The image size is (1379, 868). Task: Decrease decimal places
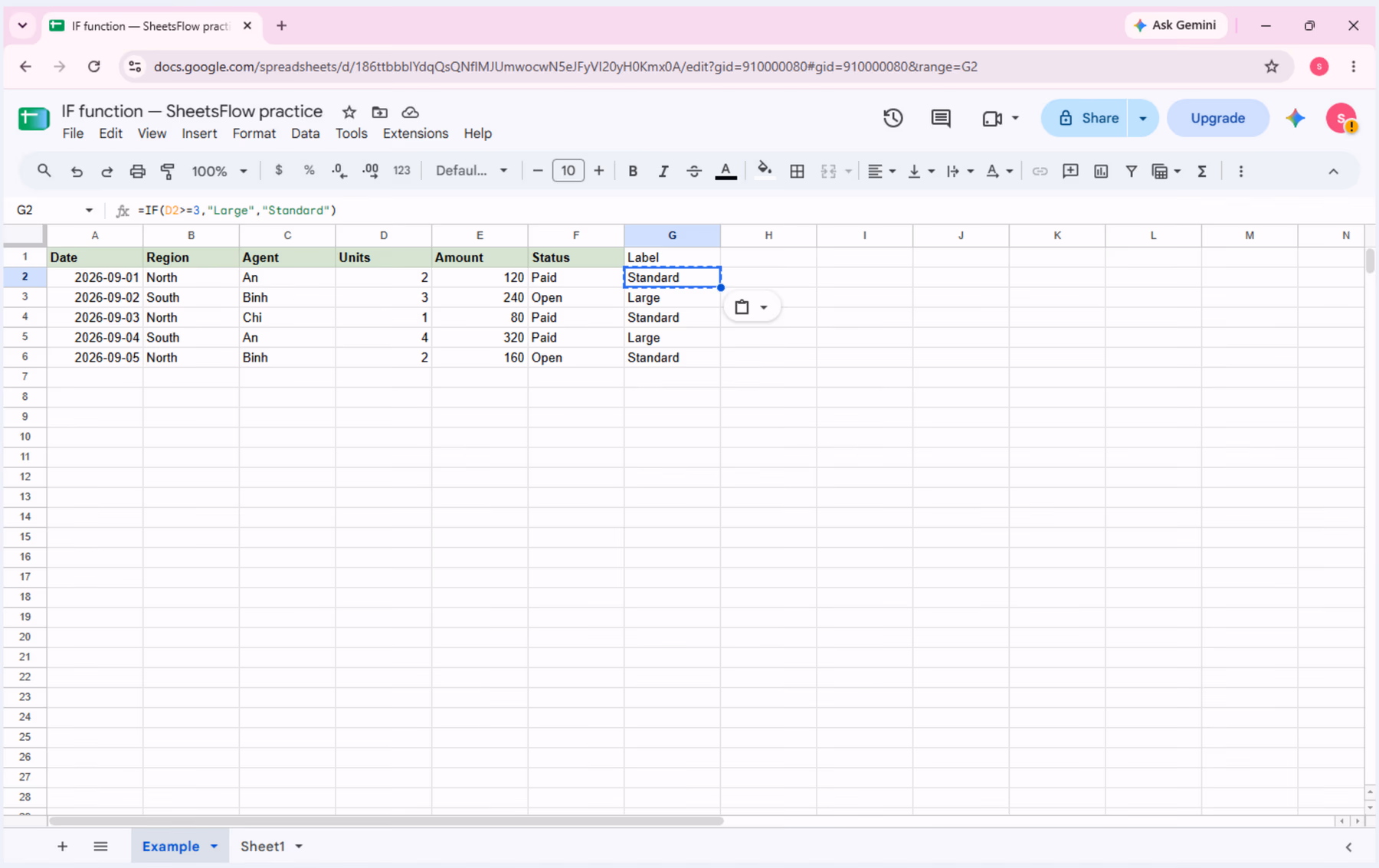click(339, 171)
